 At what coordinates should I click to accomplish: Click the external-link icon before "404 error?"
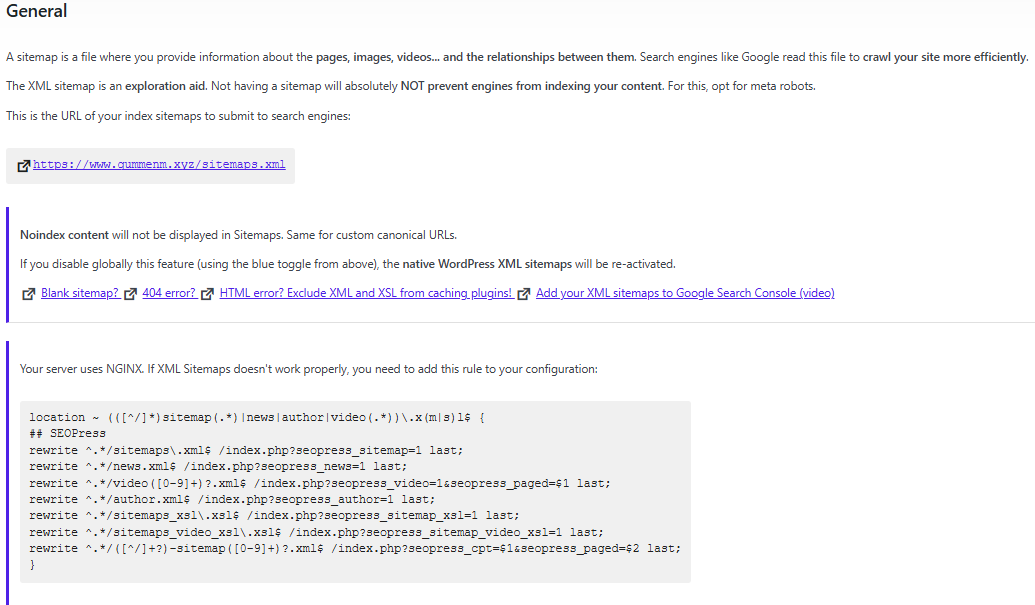130,293
